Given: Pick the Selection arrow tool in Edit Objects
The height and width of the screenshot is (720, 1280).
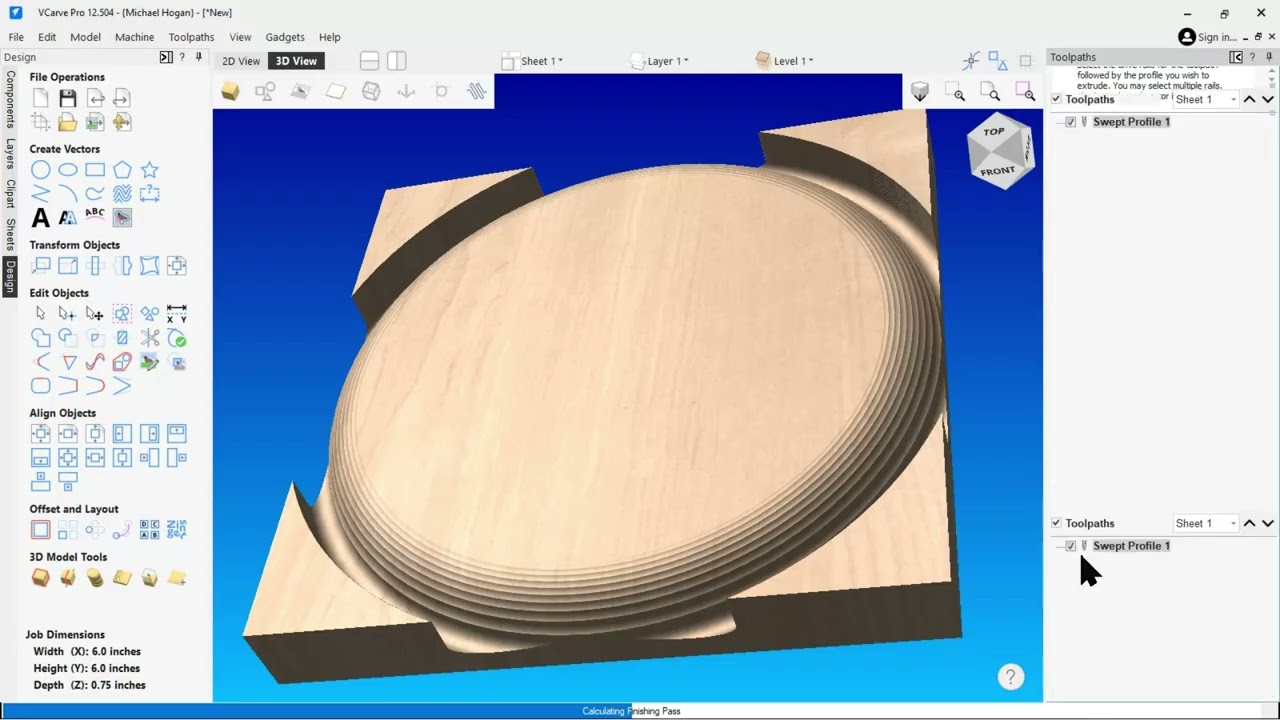Looking at the screenshot, I should click(40, 314).
